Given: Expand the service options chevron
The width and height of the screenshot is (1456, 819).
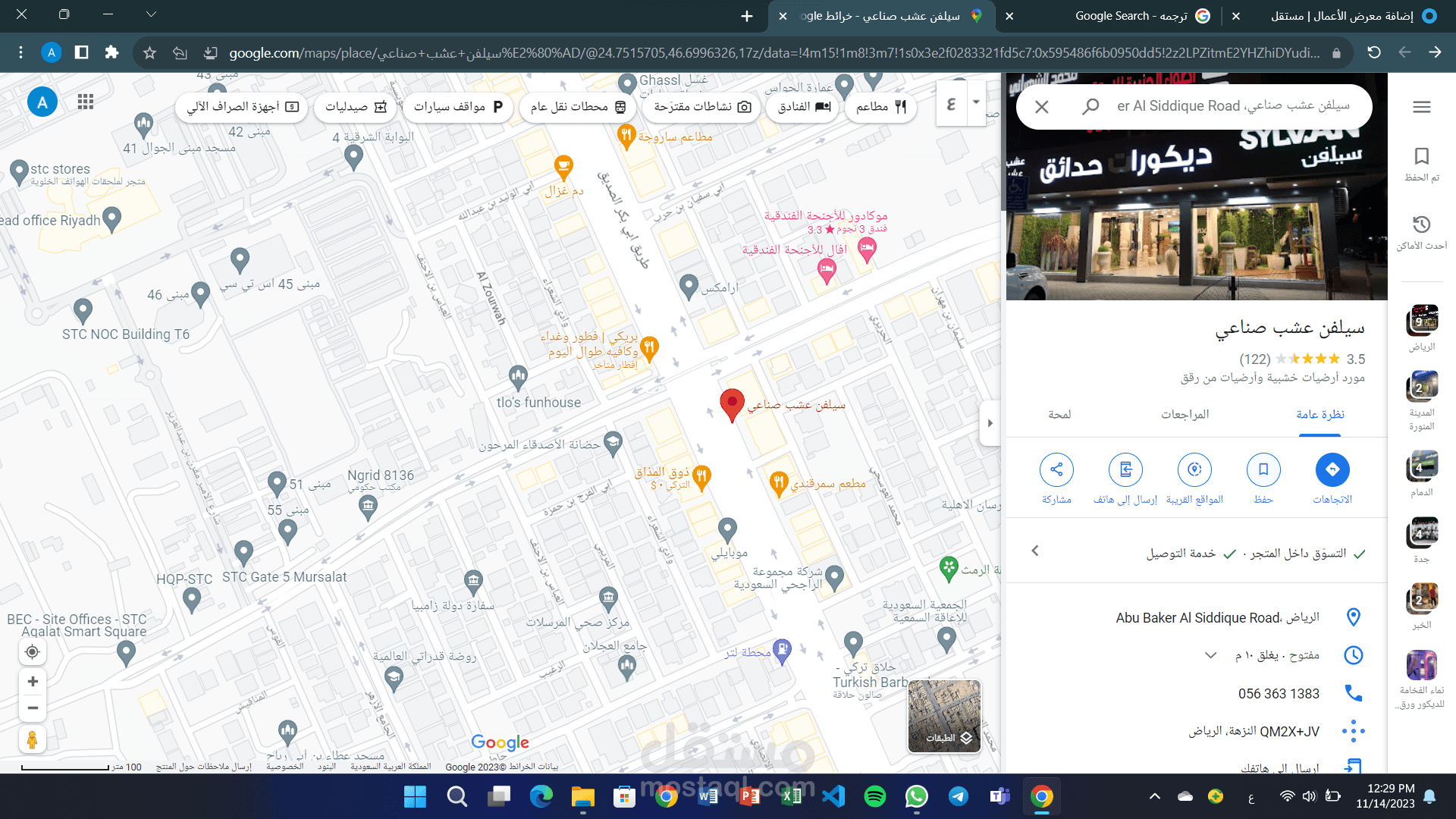Looking at the screenshot, I should point(1035,551).
